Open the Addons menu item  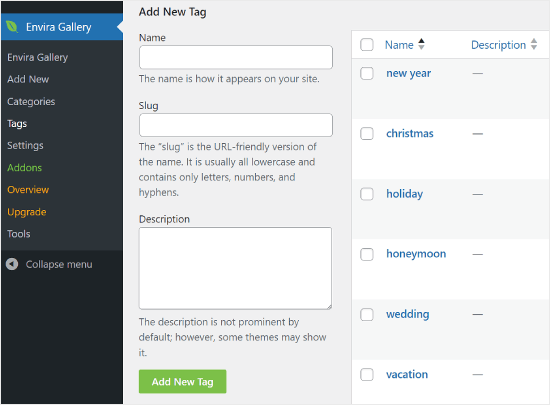click(x=25, y=168)
